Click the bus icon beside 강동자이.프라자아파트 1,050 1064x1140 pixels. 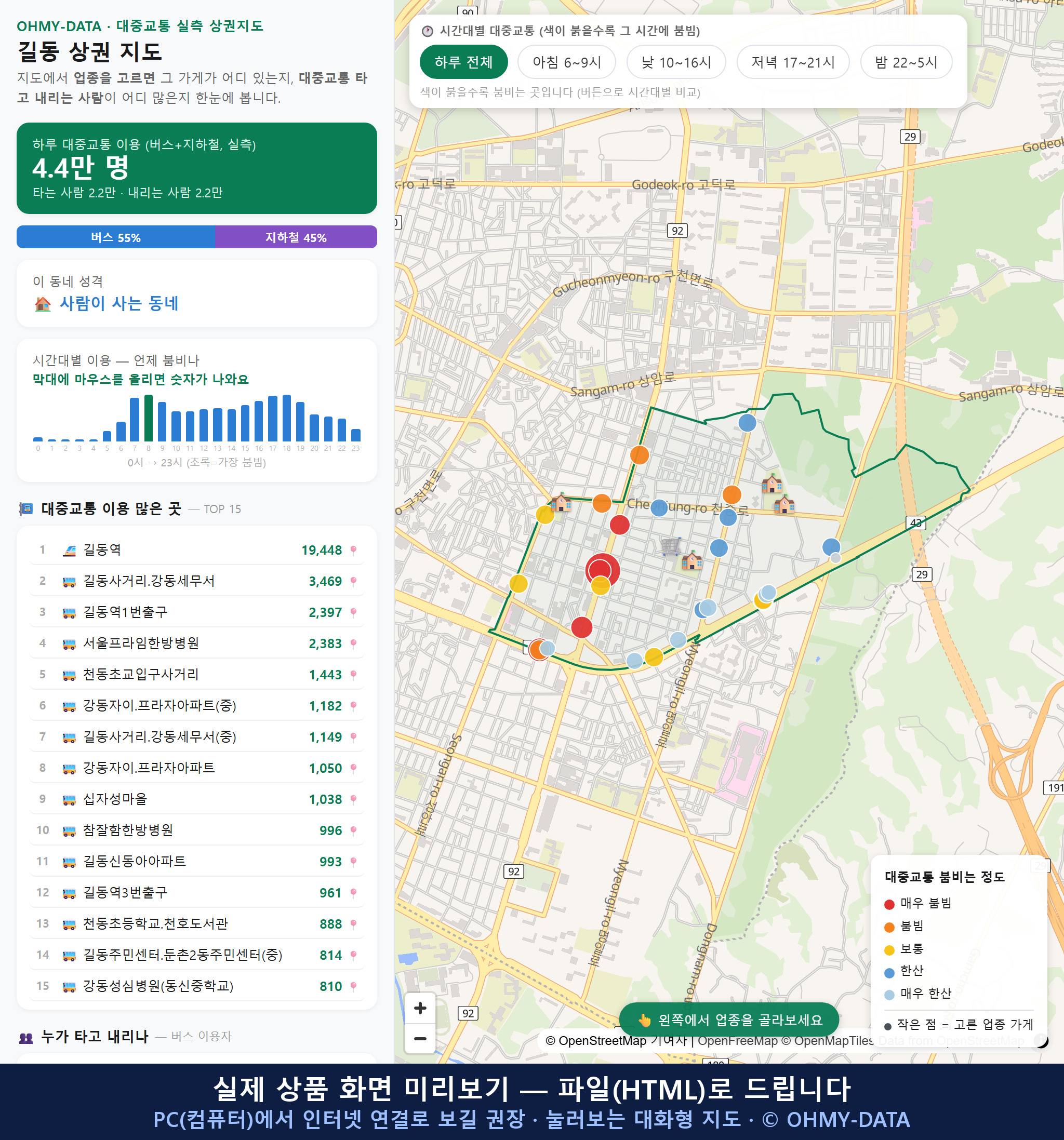[x=69, y=769]
